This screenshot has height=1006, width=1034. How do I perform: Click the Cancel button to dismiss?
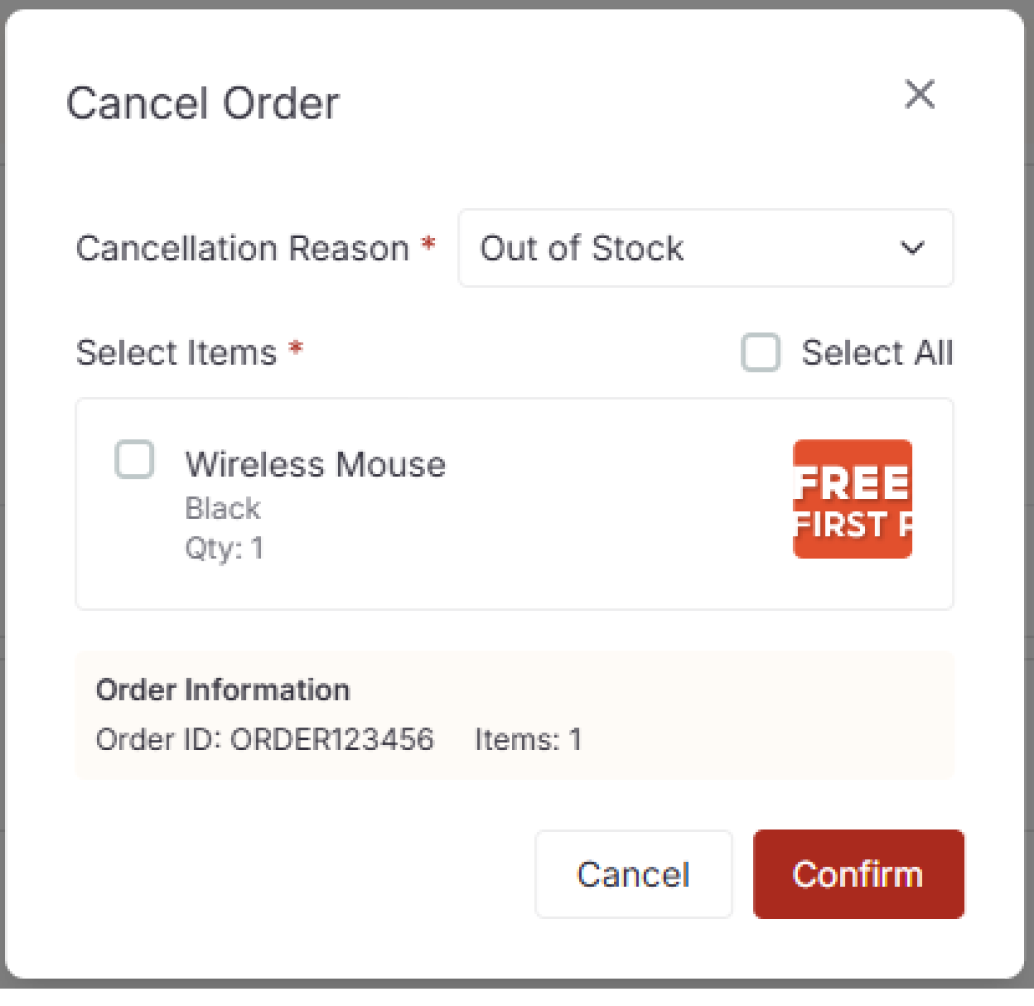click(x=633, y=874)
